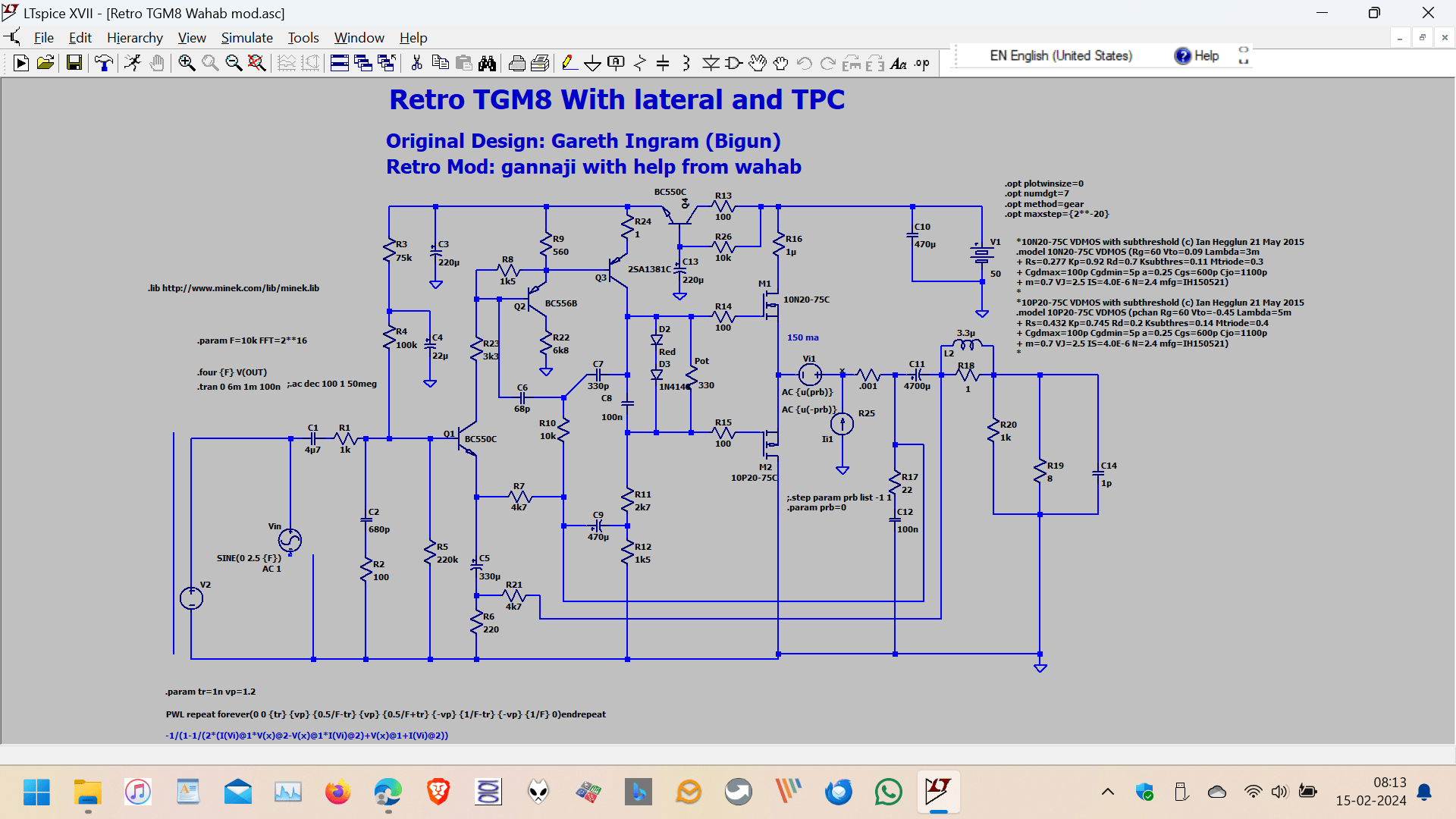Viewport: 1456px width, 819px height.
Task: Click the Zoom to Fit icon
Action: point(257,64)
